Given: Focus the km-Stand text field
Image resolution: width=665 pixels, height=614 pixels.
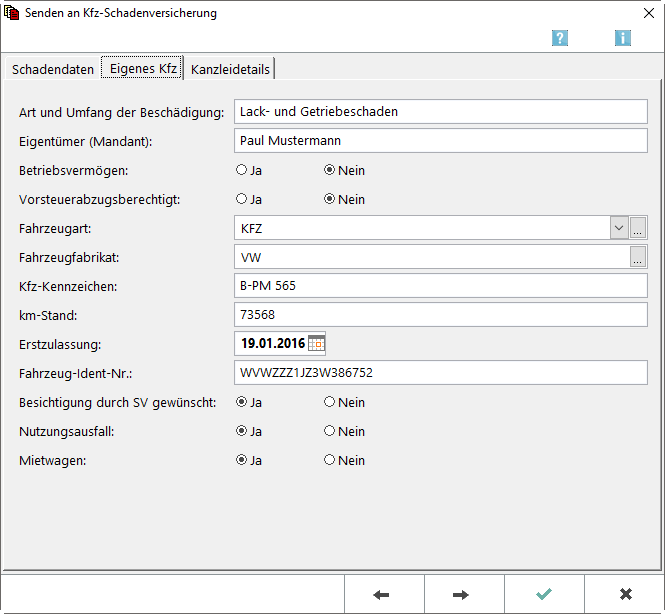Looking at the screenshot, I should 440,315.
